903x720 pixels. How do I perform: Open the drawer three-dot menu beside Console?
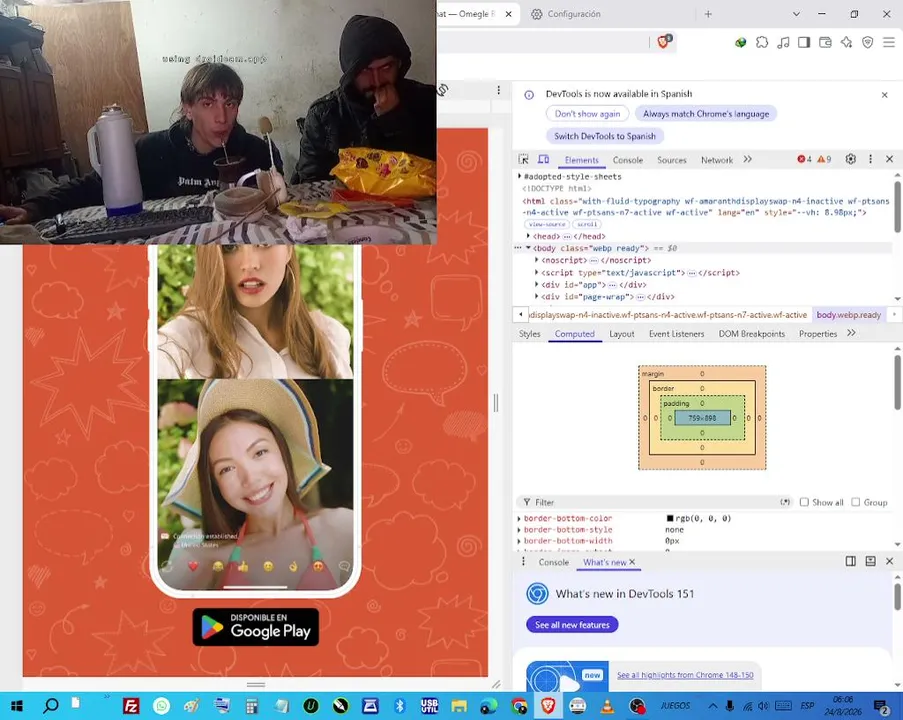point(523,562)
